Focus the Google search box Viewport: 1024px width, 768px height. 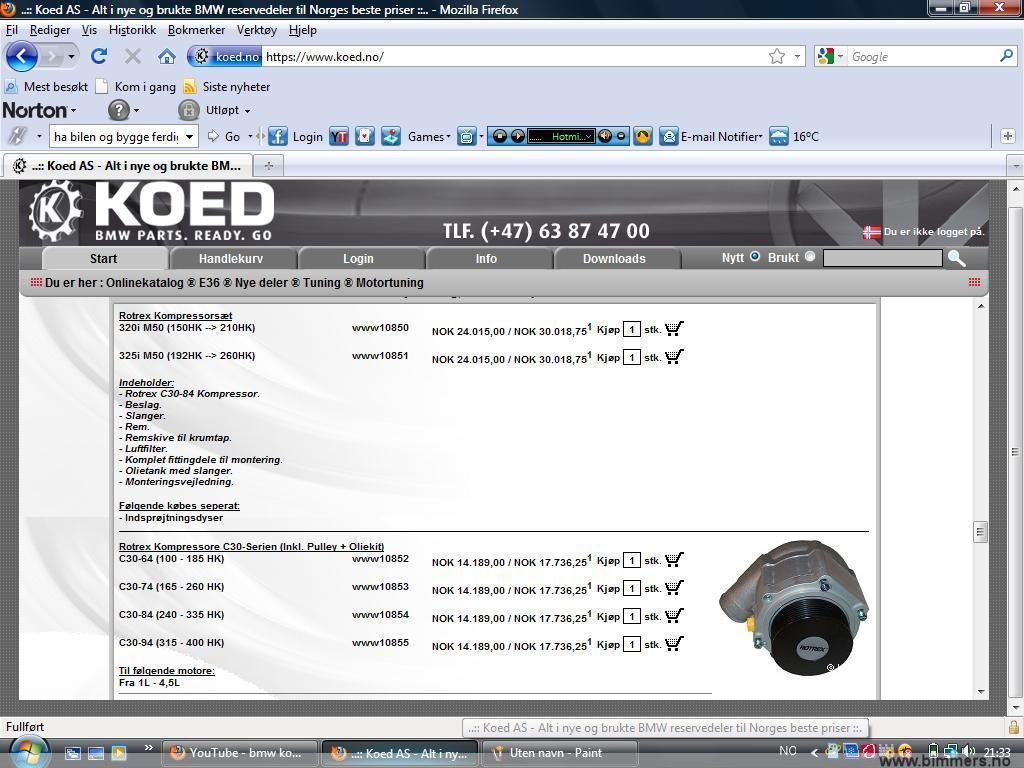click(x=921, y=57)
